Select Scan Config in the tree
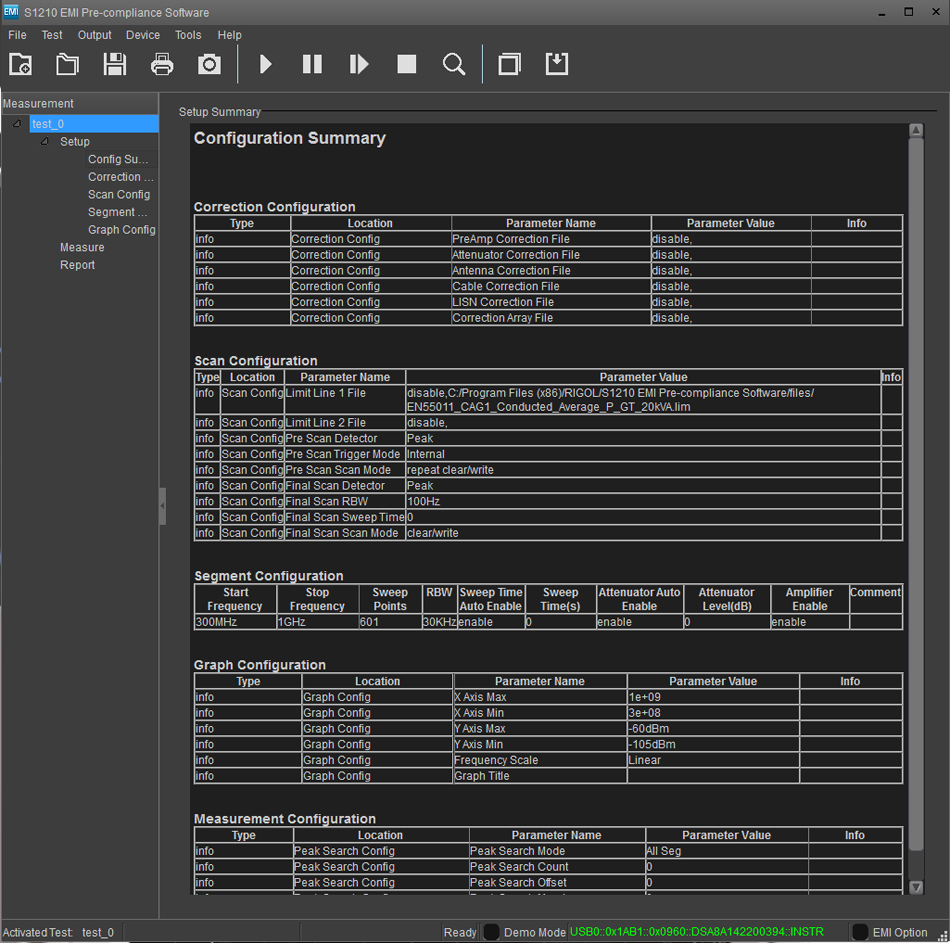 pyautogui.click(x=119, y=195)
